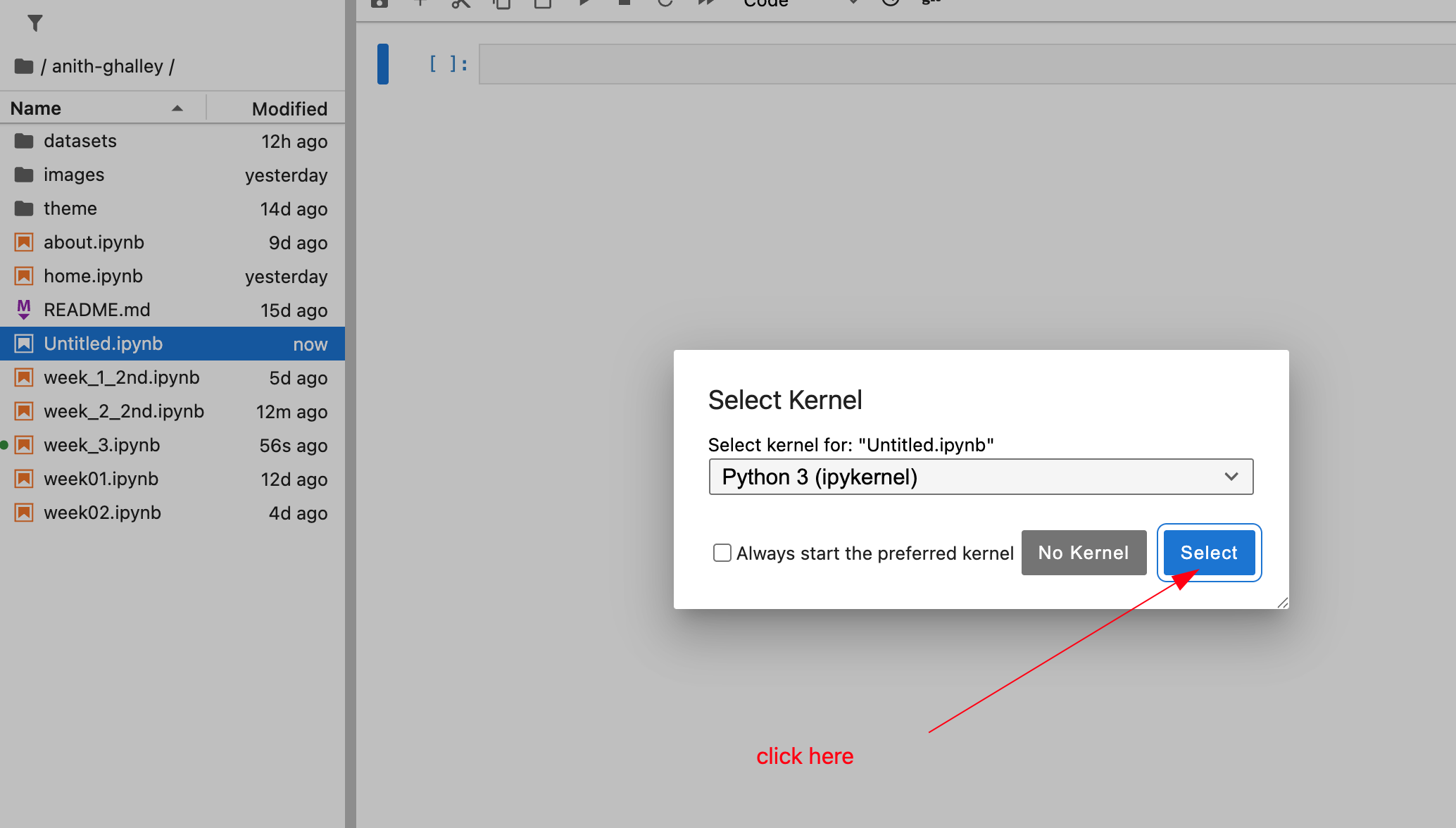Sort files by the Modified column header
Viewport: 1456px width, 828px height.
(x=289, y=108)
